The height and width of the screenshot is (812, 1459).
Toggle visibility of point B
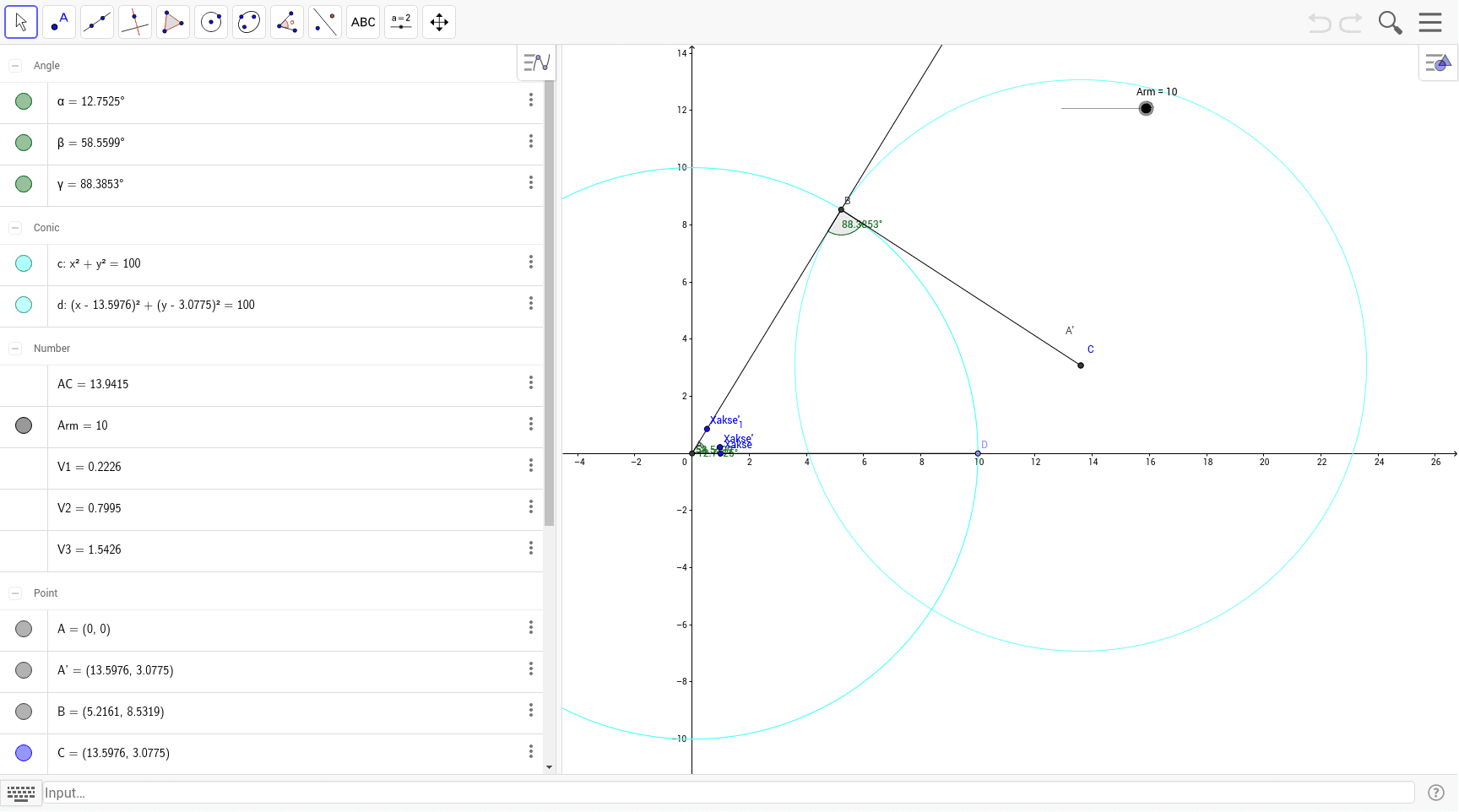pos(24,712)
